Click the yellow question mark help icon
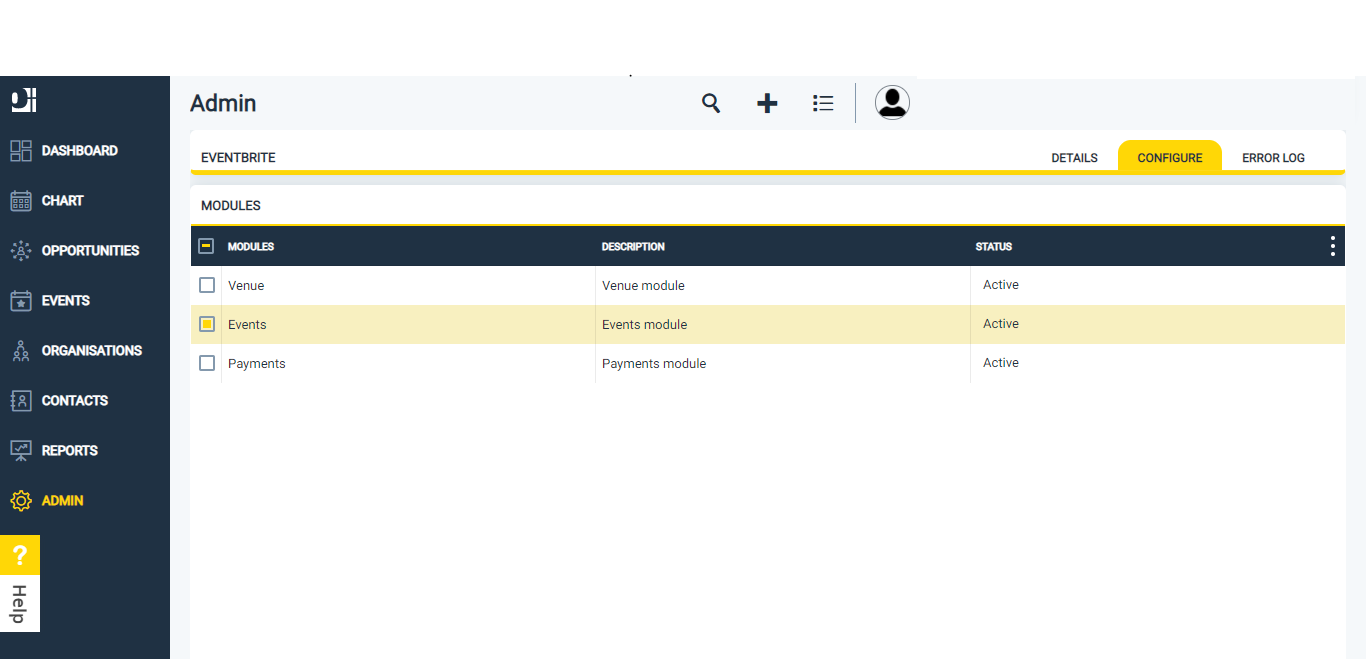 click(20, 555)
